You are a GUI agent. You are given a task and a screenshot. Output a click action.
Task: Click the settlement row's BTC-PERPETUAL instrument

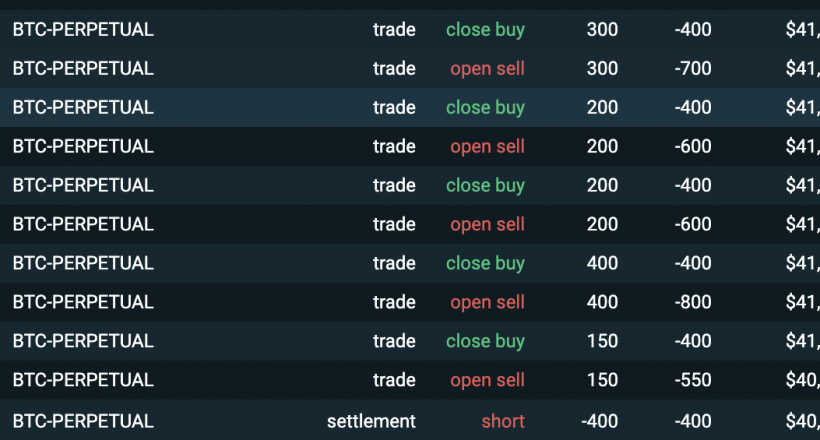pyautogui.click(x=83, y=421)
